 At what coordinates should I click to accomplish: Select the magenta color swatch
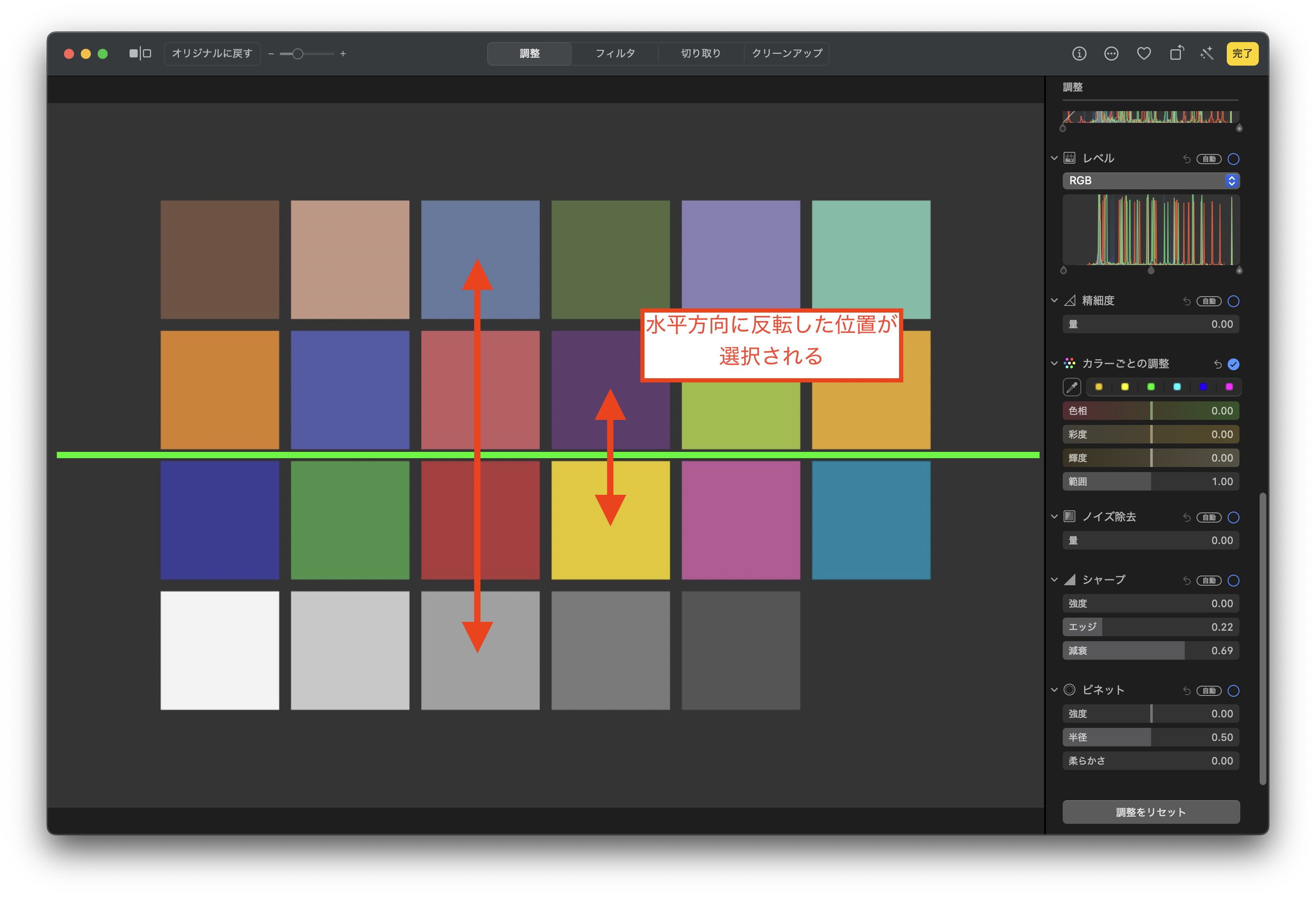tap(1229, 387)
